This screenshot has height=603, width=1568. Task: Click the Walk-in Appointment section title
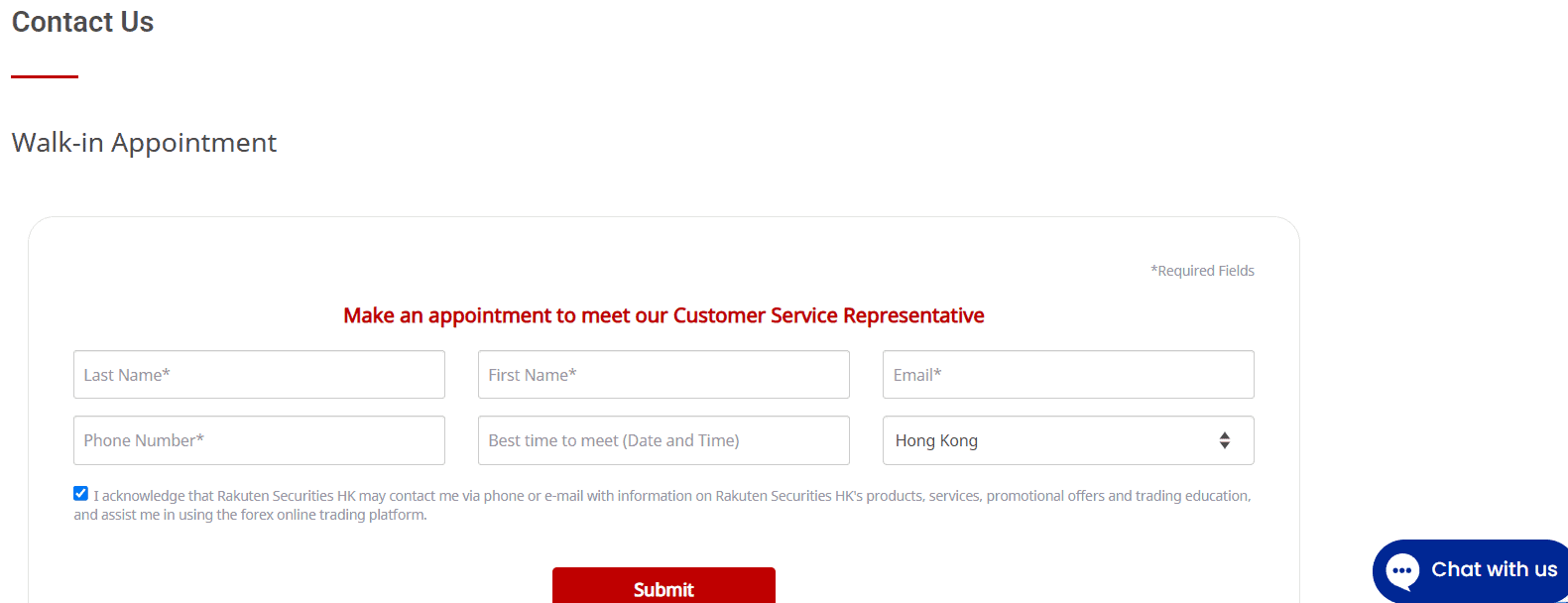pos(144,143)
